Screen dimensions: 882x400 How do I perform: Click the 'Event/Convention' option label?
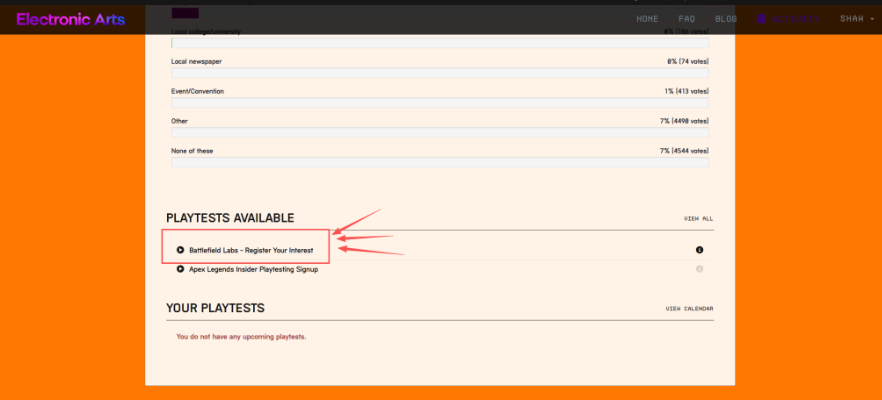pos(198,91)
